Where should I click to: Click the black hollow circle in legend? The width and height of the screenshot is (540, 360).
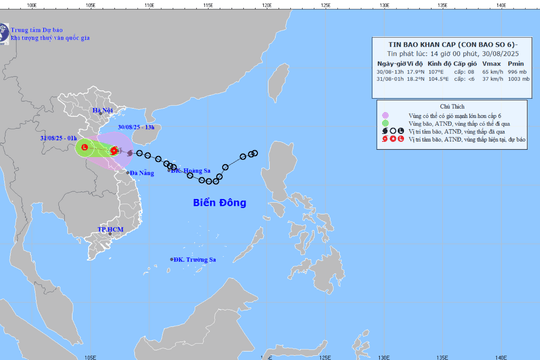point(393,131)
